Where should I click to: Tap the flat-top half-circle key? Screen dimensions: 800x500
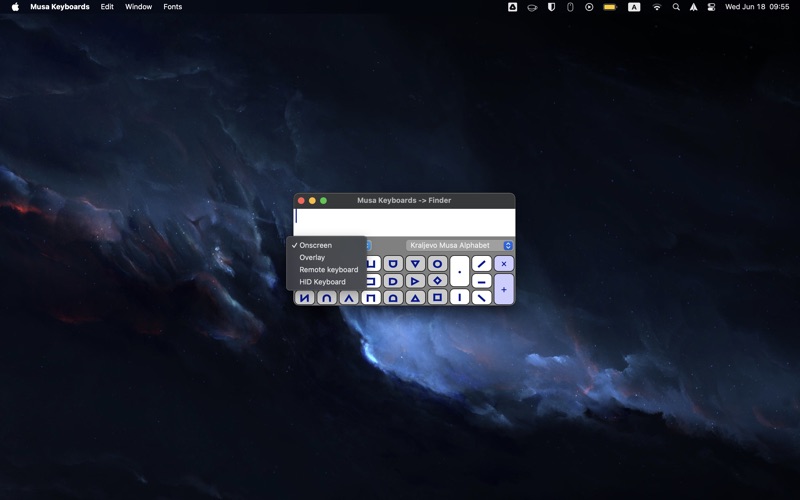393,264
